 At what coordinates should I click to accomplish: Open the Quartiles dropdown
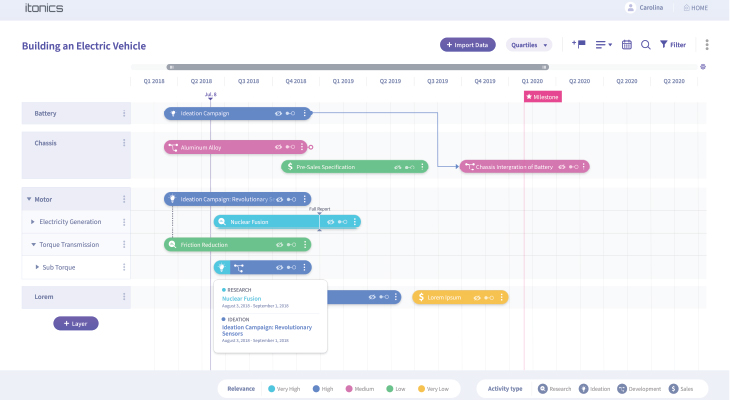[529, 45]
